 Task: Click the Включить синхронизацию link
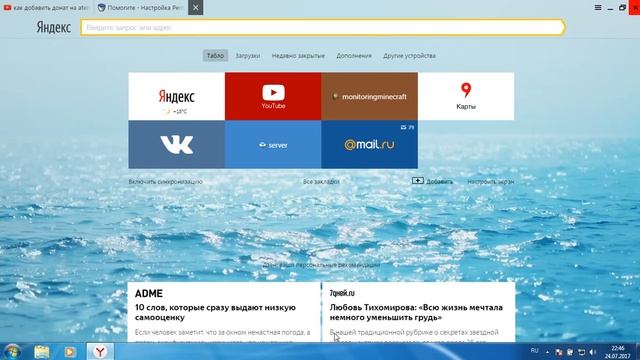[x=165, y=182]
